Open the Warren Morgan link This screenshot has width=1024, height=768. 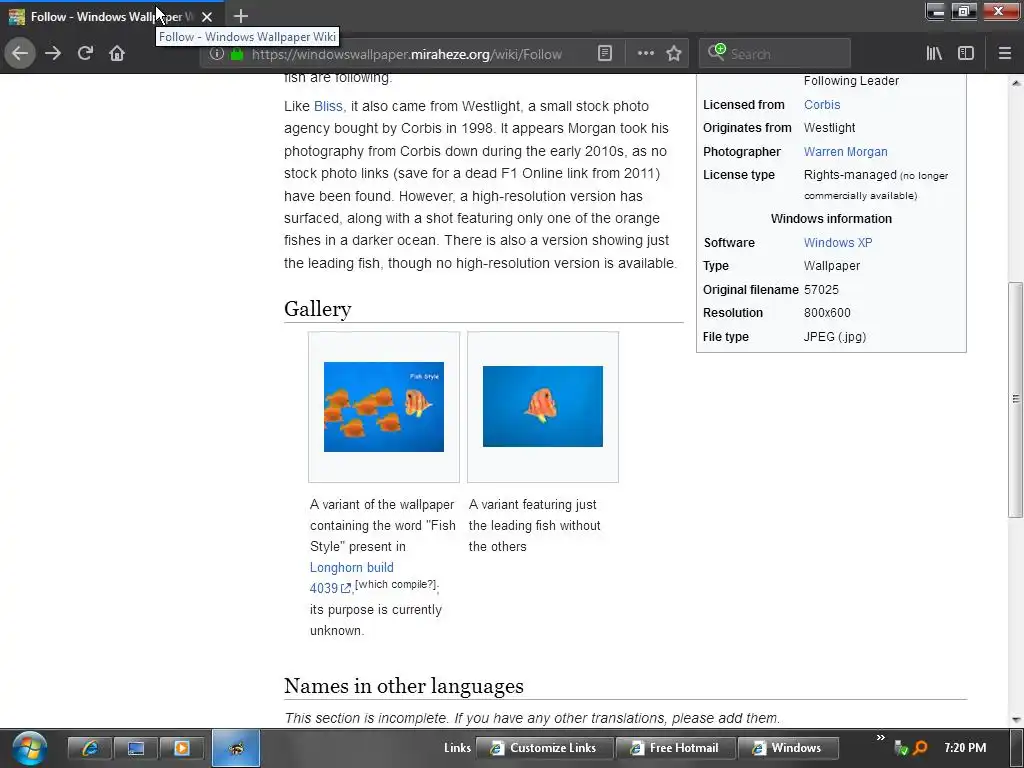click(845, 152)
